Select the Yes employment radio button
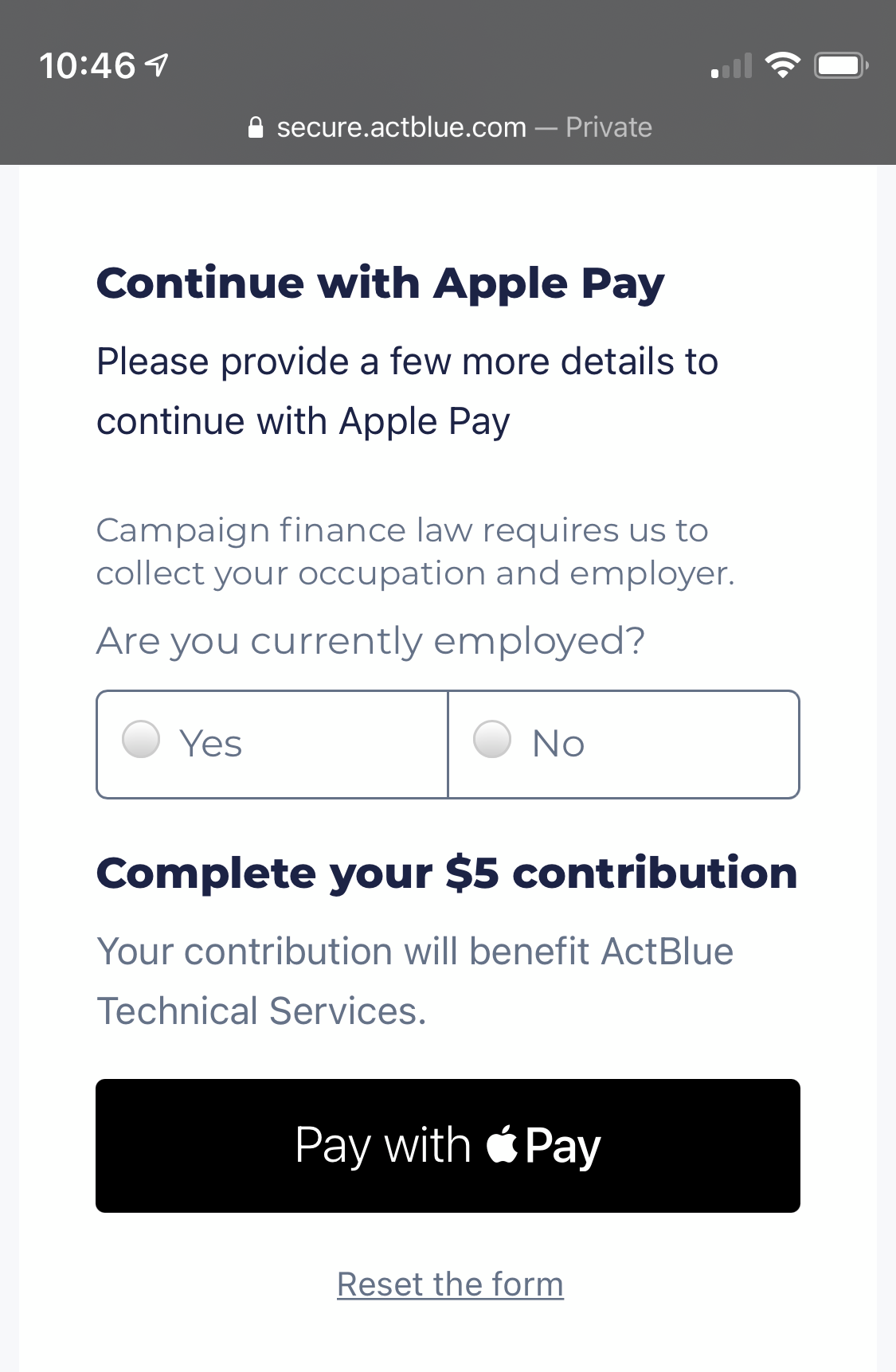The height and width of the screenshot is (1372, 896). (x=141, y=739)
